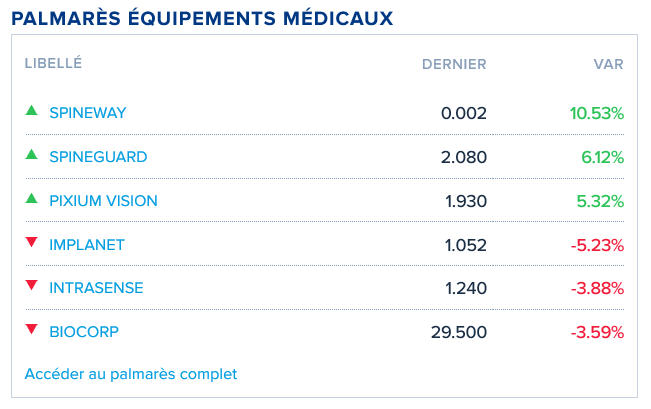651x409 pixels.
Task: Click the green arrow next to PIXIUM VISION
Action: [x=31, y=199]
